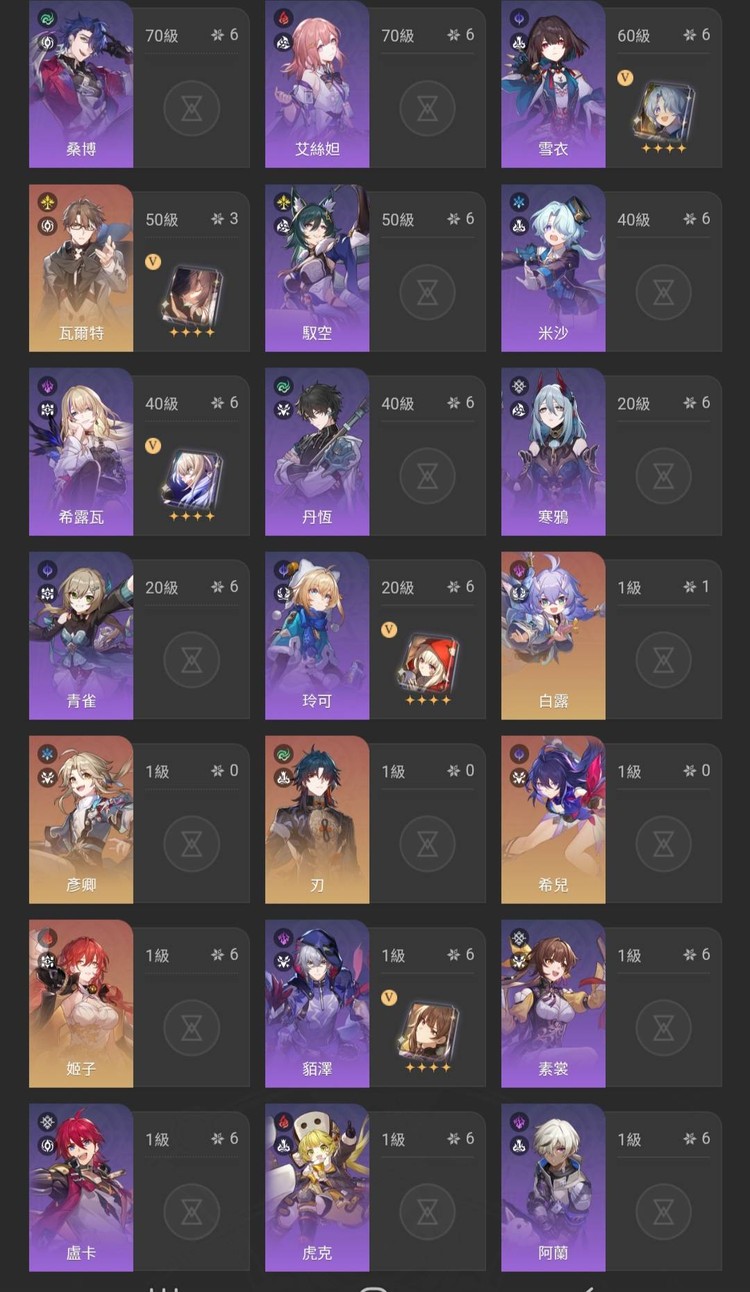Open the 素裳 character portrait
750x1292 pixels.
[553, 1004]
